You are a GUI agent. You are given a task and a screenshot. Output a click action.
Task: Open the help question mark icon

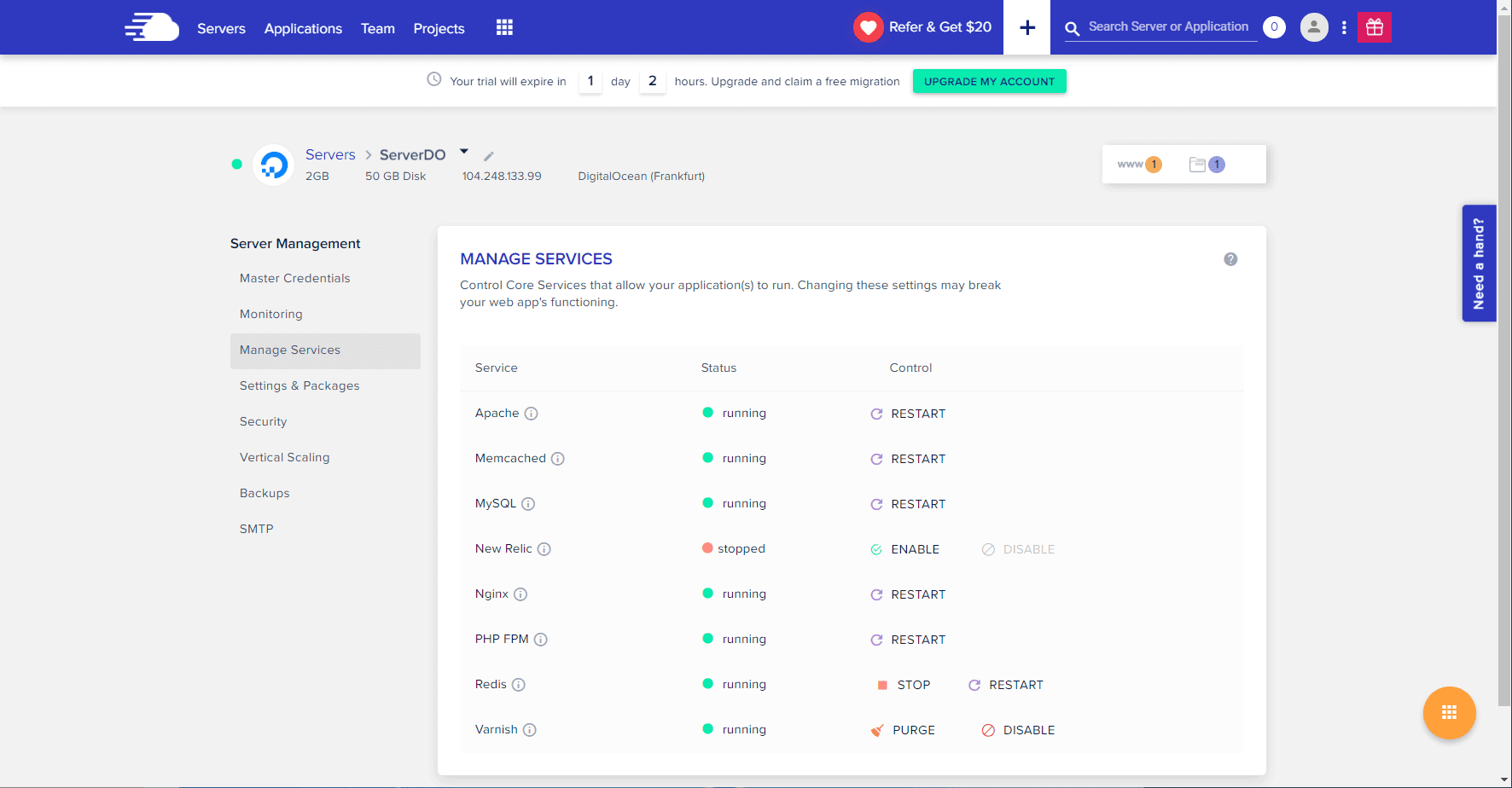click(1230, 259)
